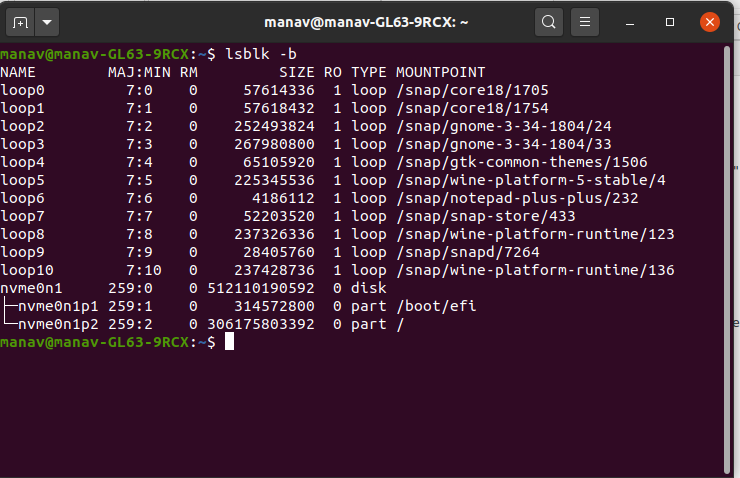The width and height of the screenshot is (740, 478).
Task: Click the partition size 314572800
Action: pyautogui.click(x=274, y=306)
